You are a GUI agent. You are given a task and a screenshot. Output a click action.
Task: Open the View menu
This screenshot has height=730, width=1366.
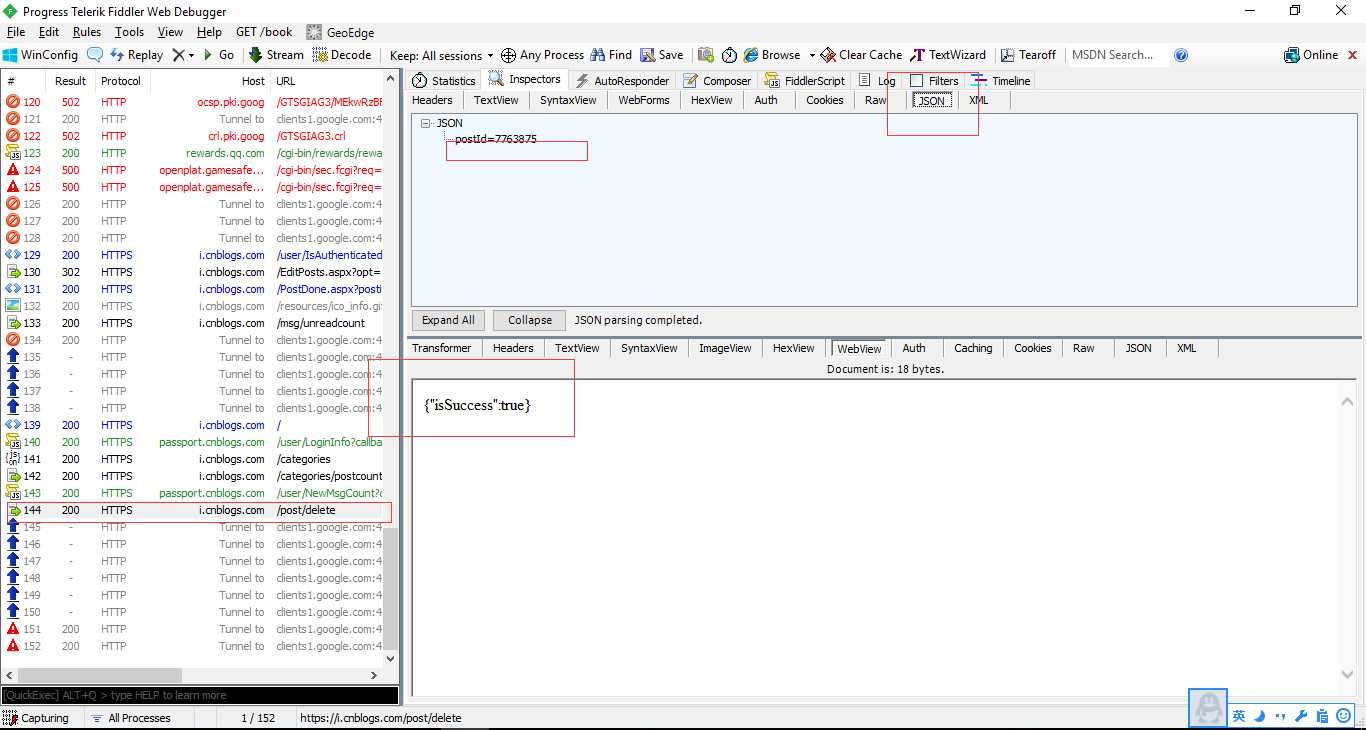171,32
